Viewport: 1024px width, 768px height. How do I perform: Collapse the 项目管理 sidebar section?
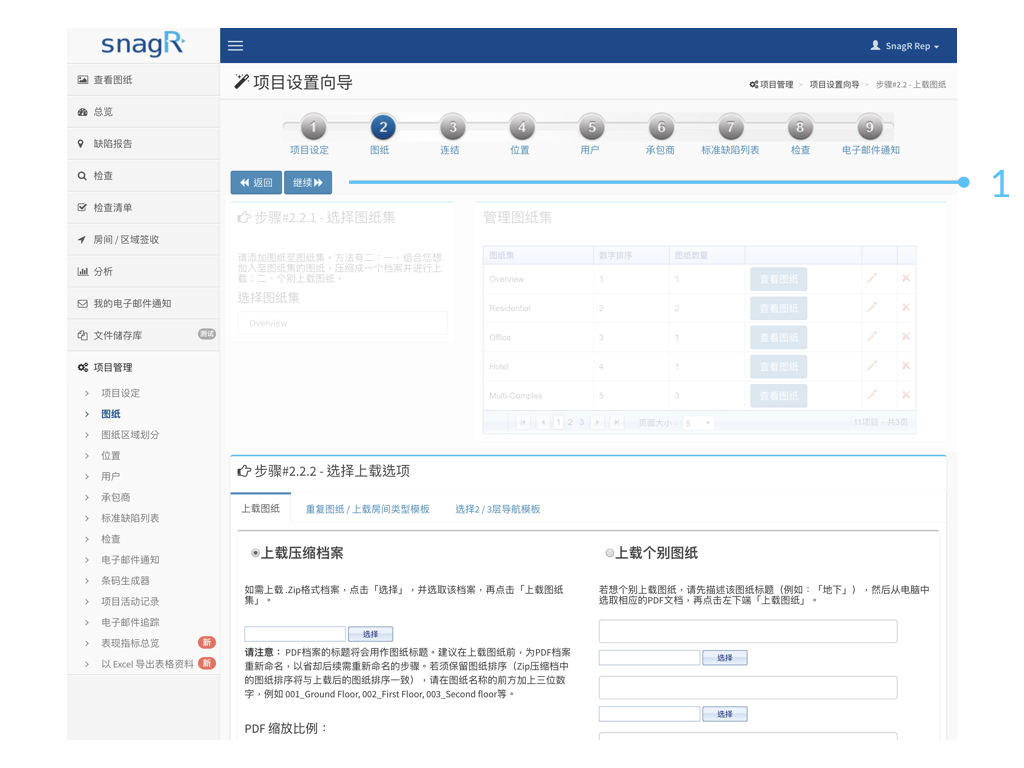(143, 368)
